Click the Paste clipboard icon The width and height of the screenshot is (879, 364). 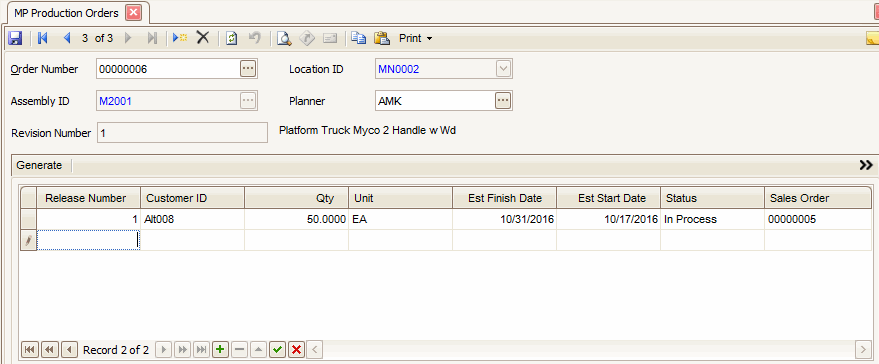[x=382, y=38]
